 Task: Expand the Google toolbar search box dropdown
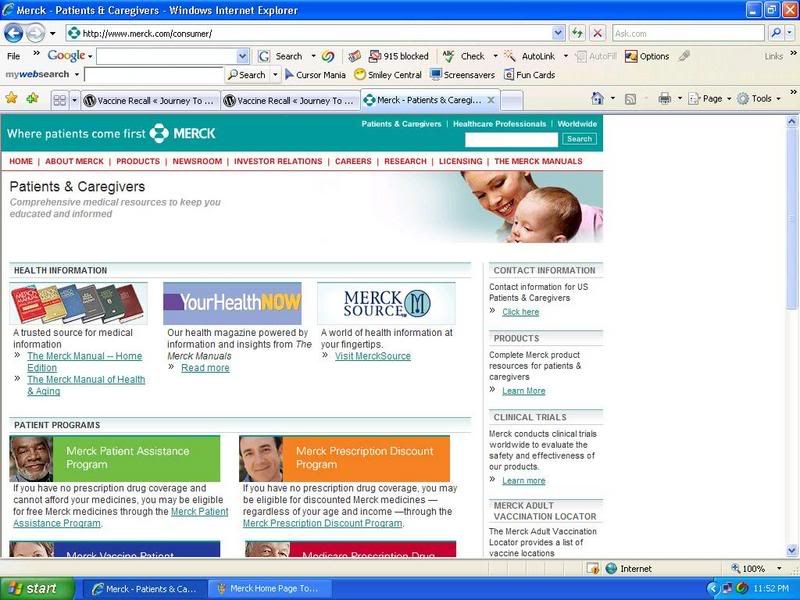243,56
